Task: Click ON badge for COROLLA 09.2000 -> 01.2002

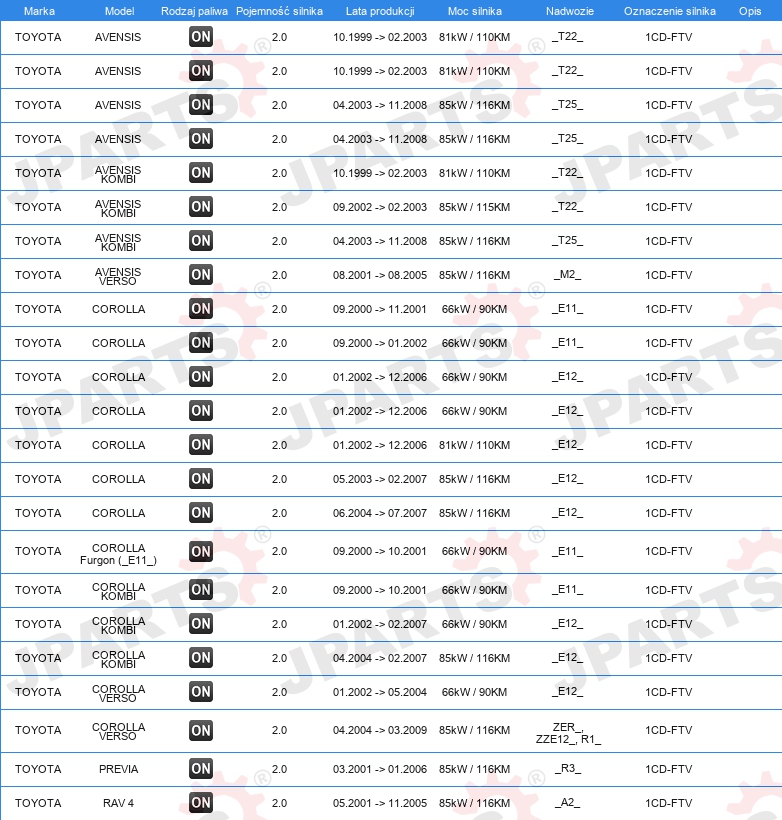Action: 201,343
